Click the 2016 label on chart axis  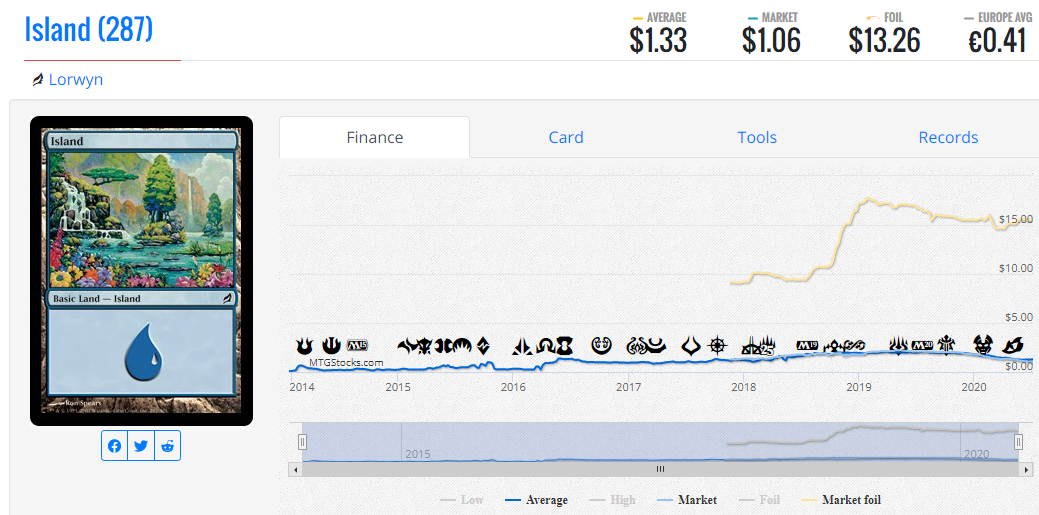click(x=513, y=386)
